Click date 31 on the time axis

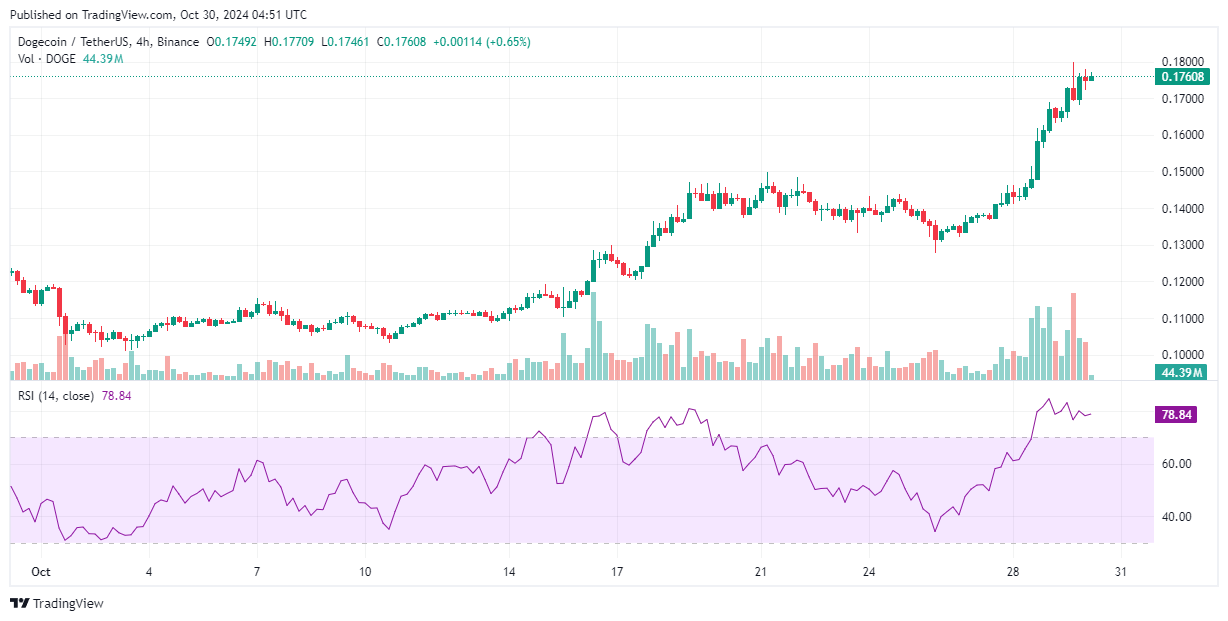pos(1121,572)
